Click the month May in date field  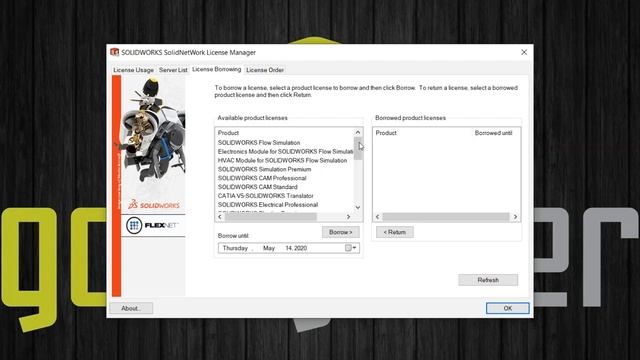click(x=269, y=248)
